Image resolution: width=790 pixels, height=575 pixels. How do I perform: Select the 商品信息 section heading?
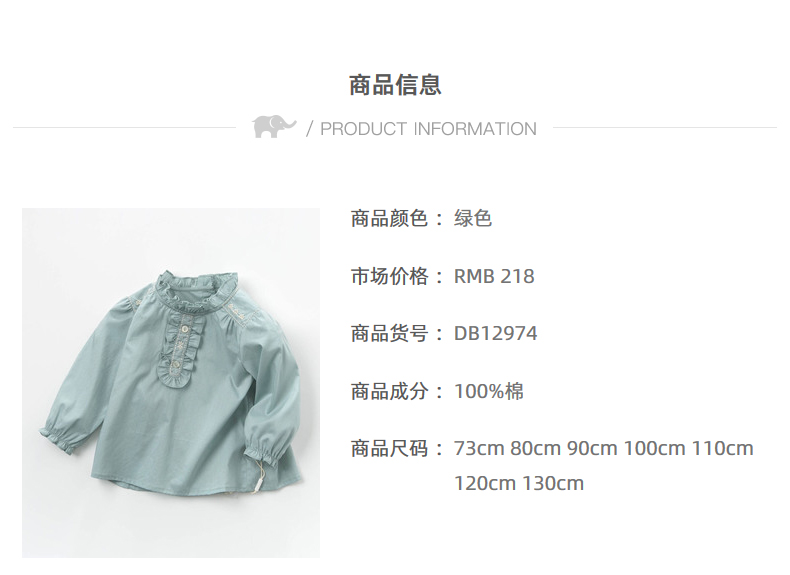[x=395, y=85]
